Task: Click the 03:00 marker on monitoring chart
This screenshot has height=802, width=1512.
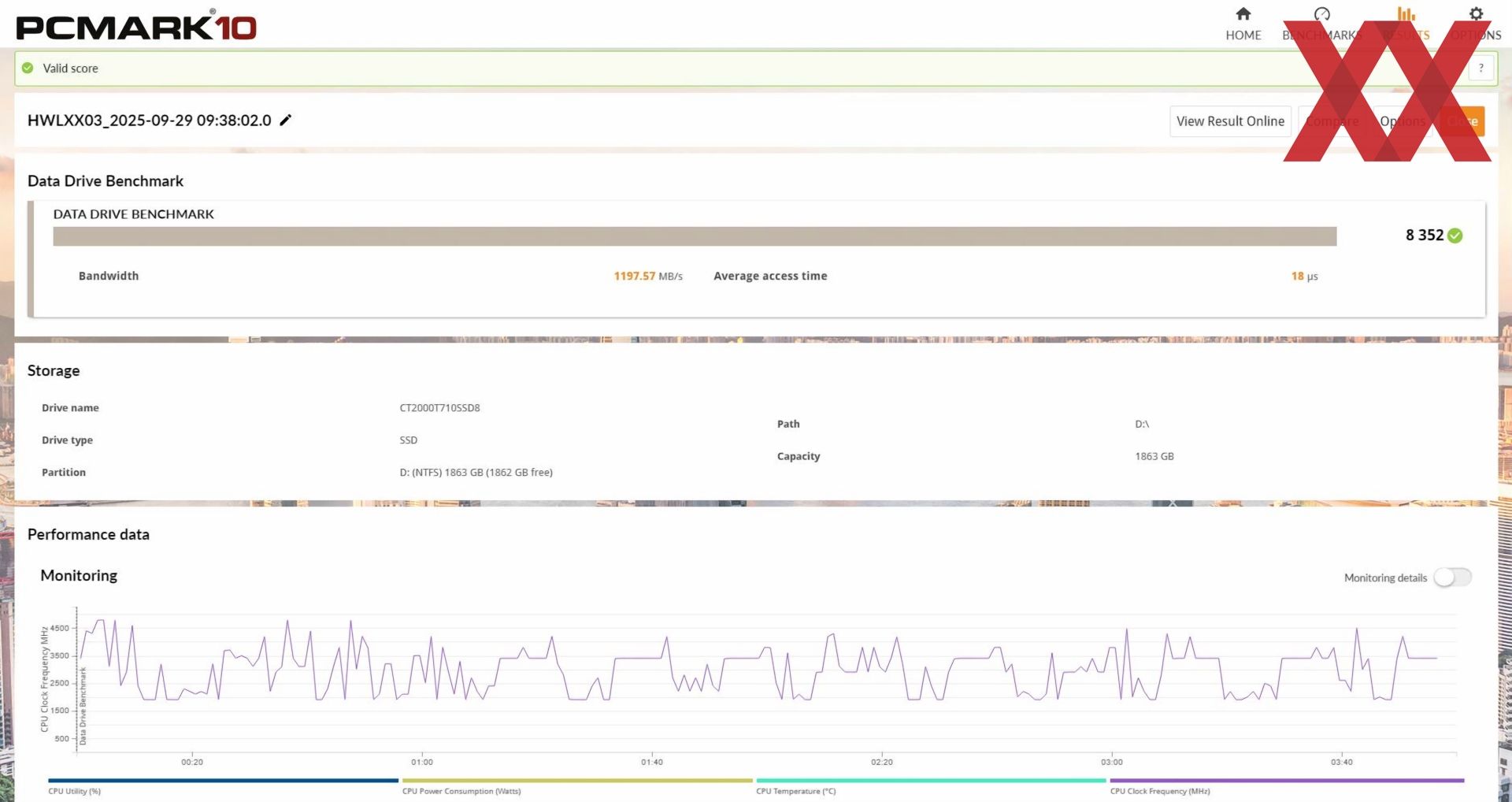Action: [1112, 762]
